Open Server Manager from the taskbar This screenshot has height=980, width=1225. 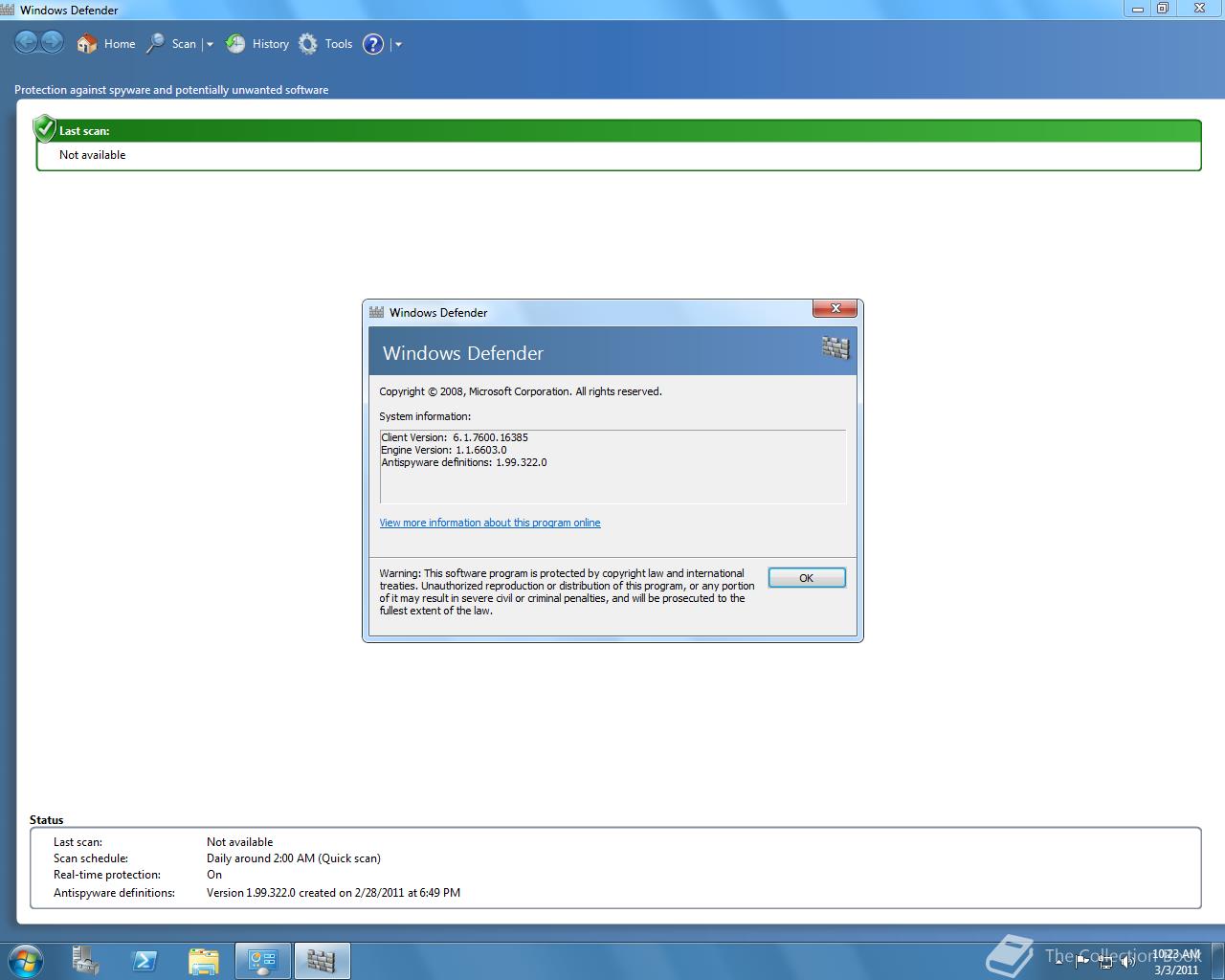coord(86,960)
